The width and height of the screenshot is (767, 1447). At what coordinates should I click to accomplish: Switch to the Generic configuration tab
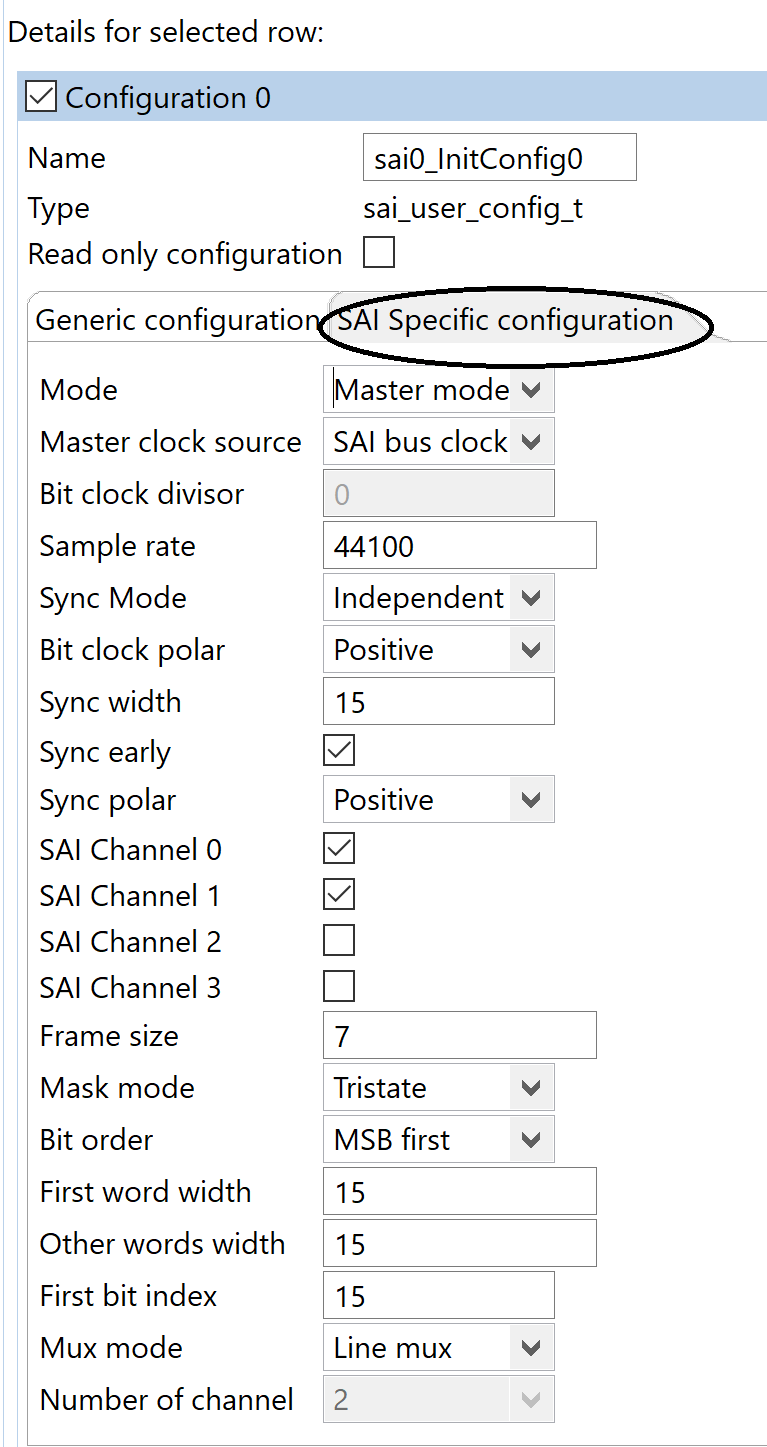tap(176, 320)
